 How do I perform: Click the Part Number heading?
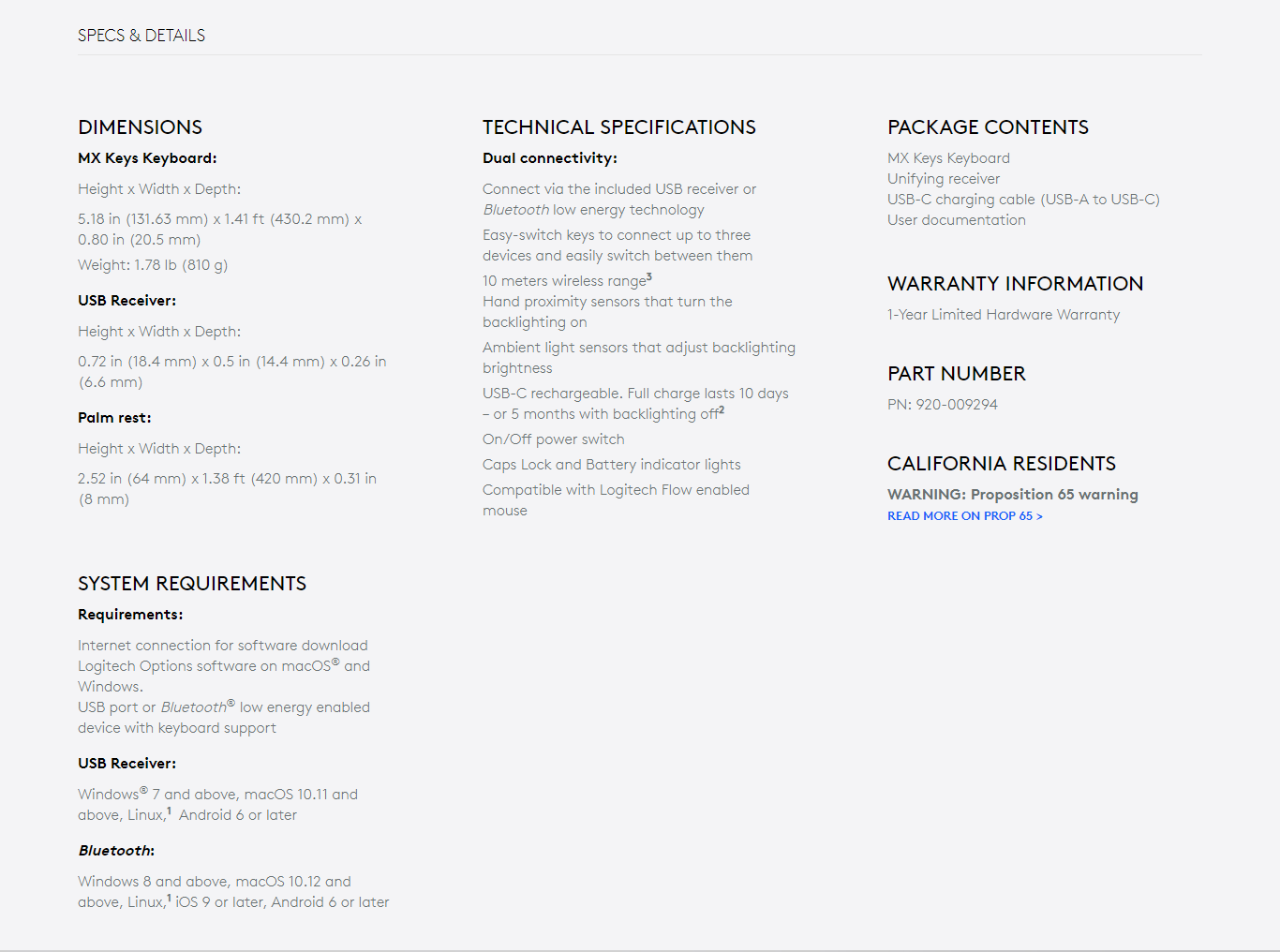(x=956, y=374)
